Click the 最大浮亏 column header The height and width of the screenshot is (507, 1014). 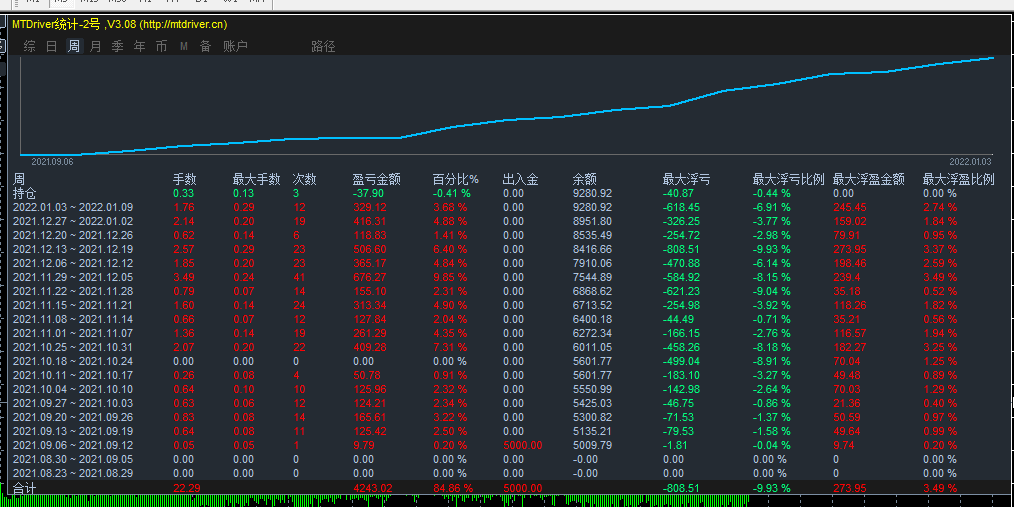[x=686, y=179]
